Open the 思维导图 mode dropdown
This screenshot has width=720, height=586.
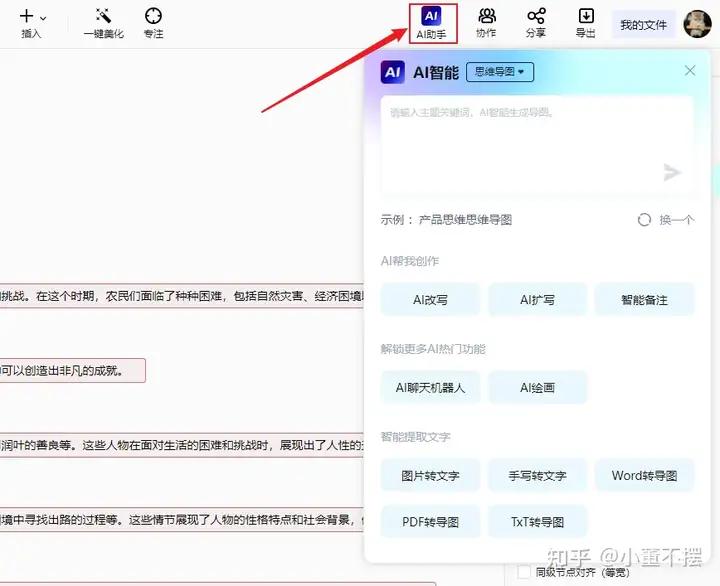point(500,72)
